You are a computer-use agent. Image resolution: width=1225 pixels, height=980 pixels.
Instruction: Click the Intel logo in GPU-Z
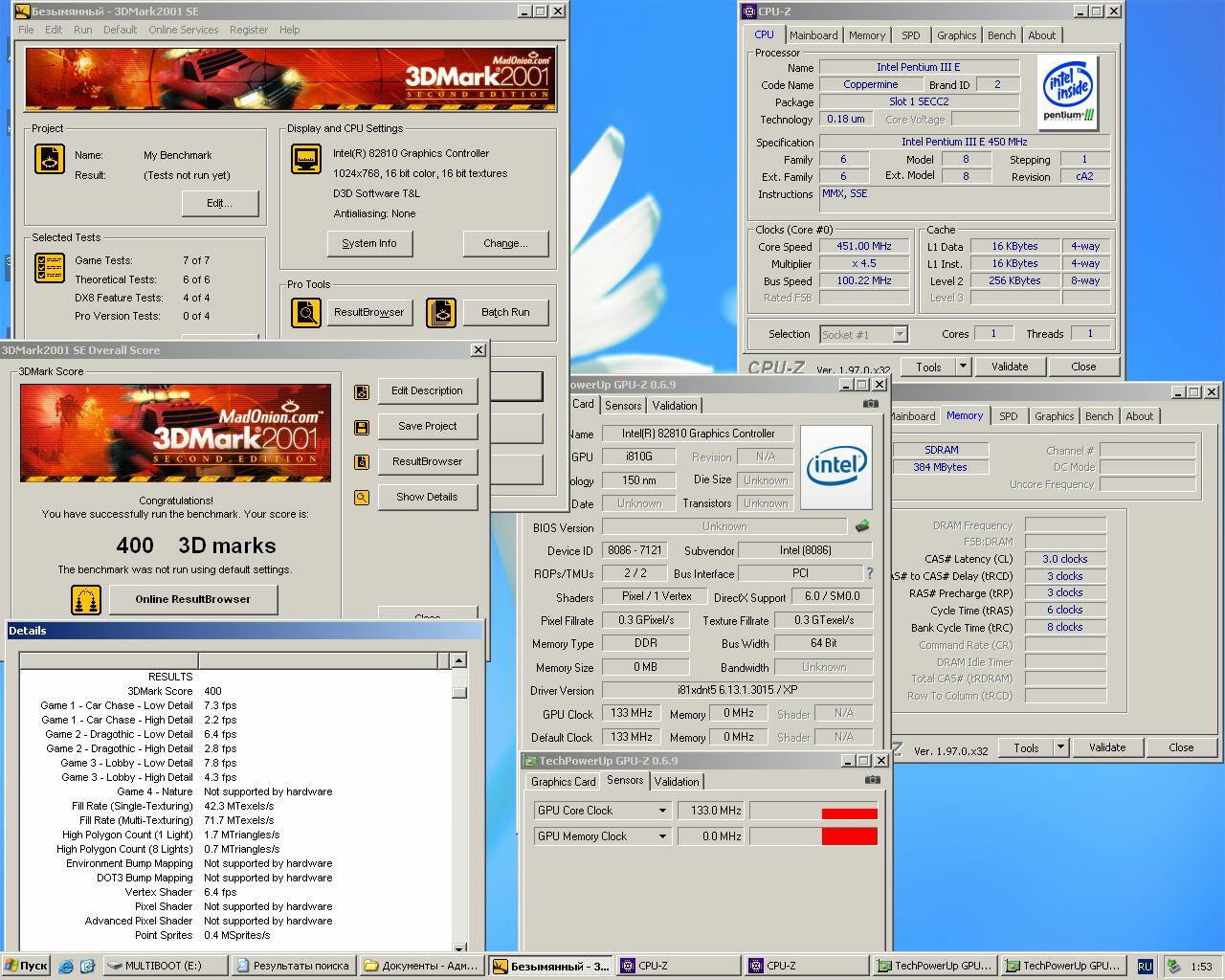(x=836, y=467)
